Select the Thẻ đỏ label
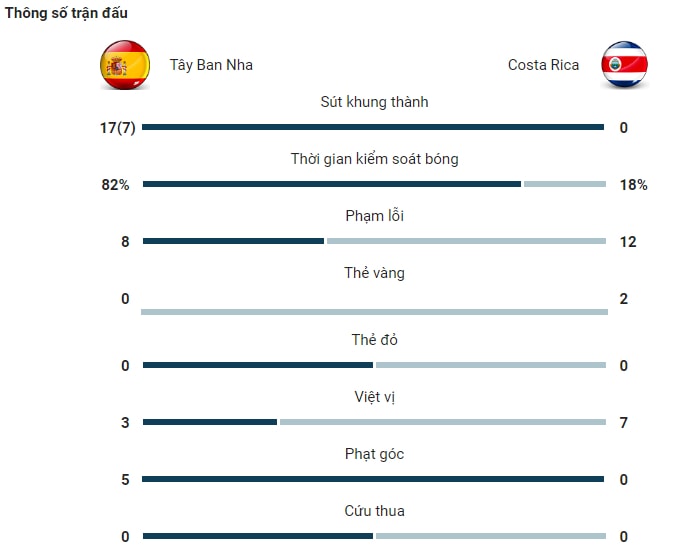Image resolution: width=690 pixels, height=547 pixels. [374, 340]
